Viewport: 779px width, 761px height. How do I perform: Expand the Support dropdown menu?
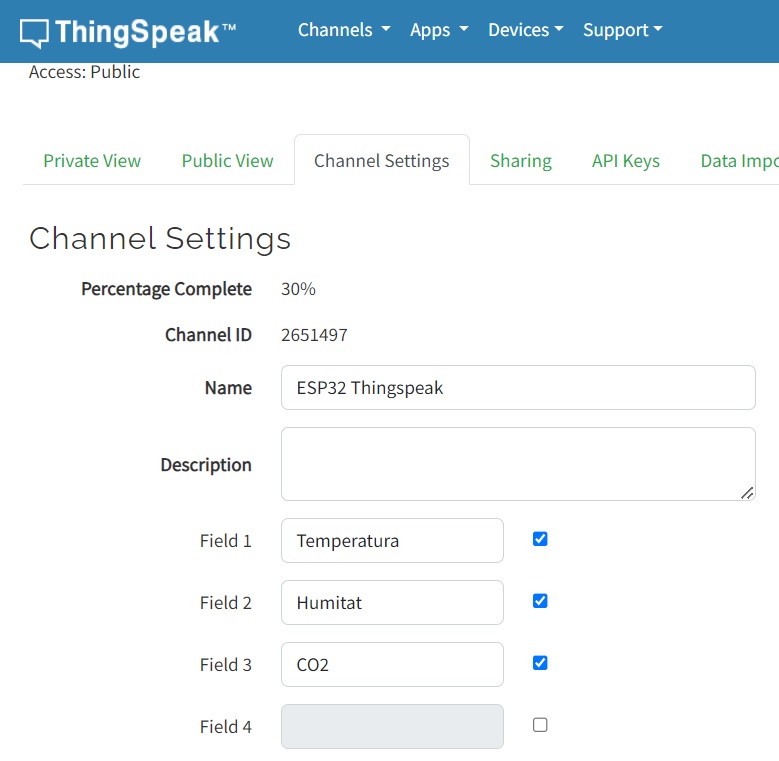tap(622, 30)
